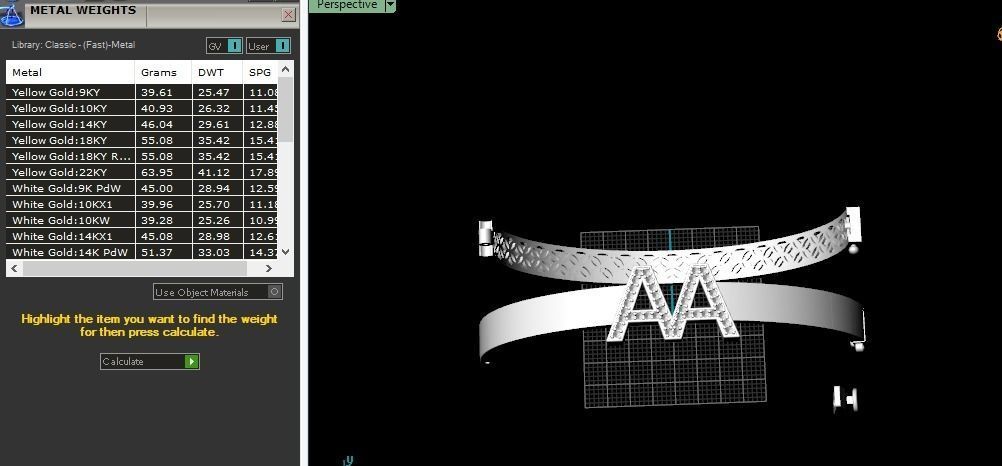The width and height of the screenshot is (1002, 466).
Task: Click the 45.00 grams value
Action: (157, 189)
